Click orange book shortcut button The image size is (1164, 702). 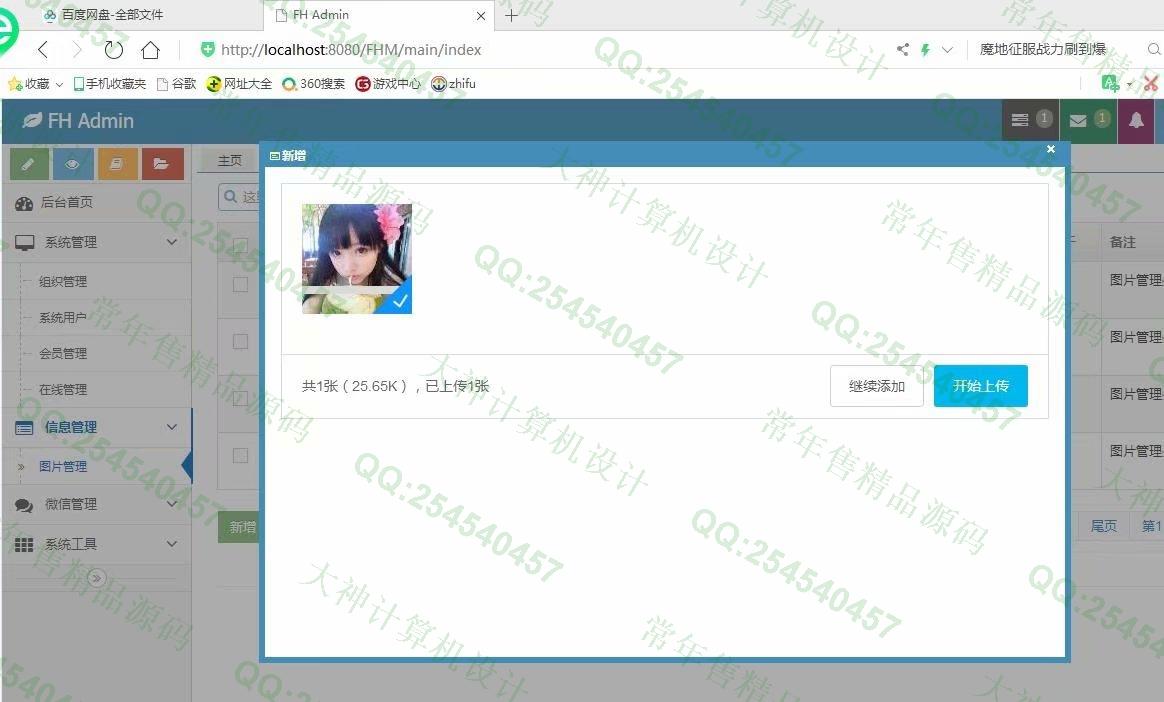(x=117, y=164)
